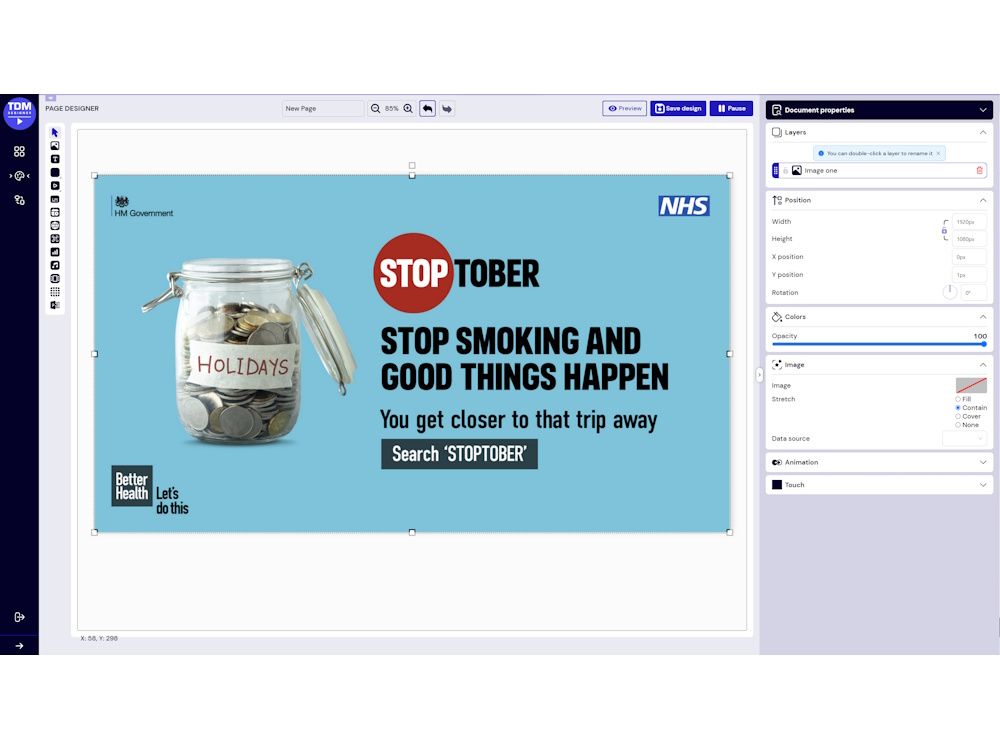Toggle the lock on the Image one layer
Screen dimensions: 1000x750
(x=787, y=170)
